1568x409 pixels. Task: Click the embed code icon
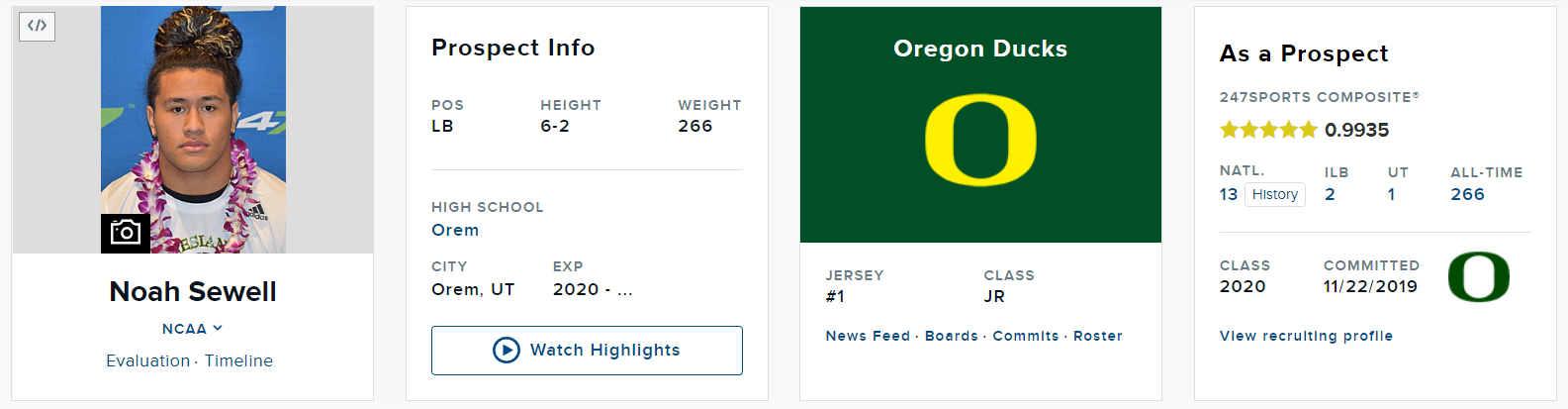pyautogui.click(x=37, y=26)
